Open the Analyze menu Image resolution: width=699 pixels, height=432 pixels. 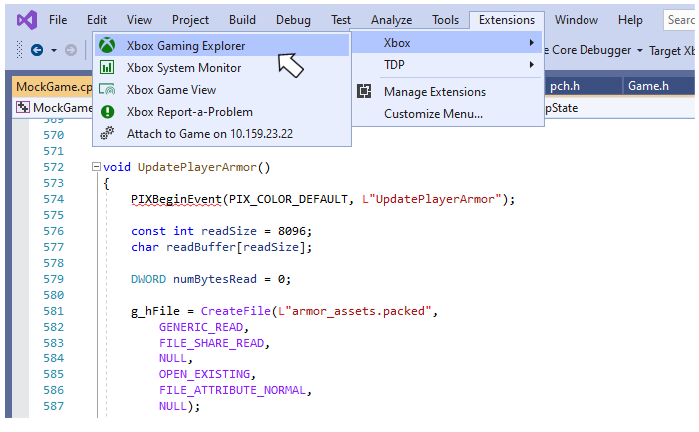(x=391, y=20)
